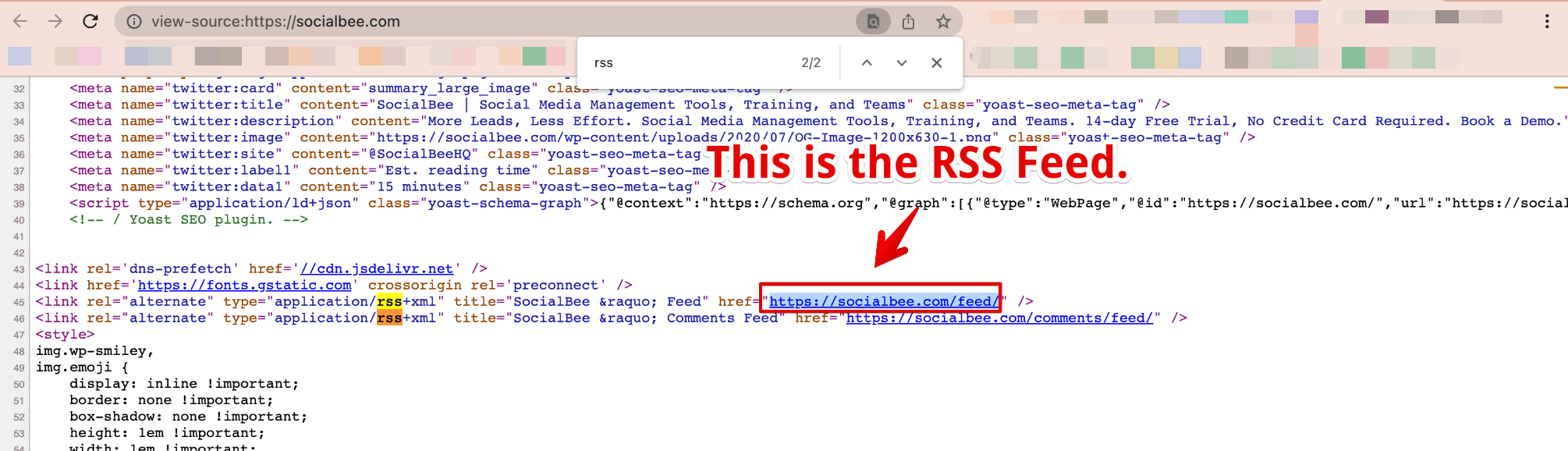
Task: Close the find bar
Action: tap(937, 63)
